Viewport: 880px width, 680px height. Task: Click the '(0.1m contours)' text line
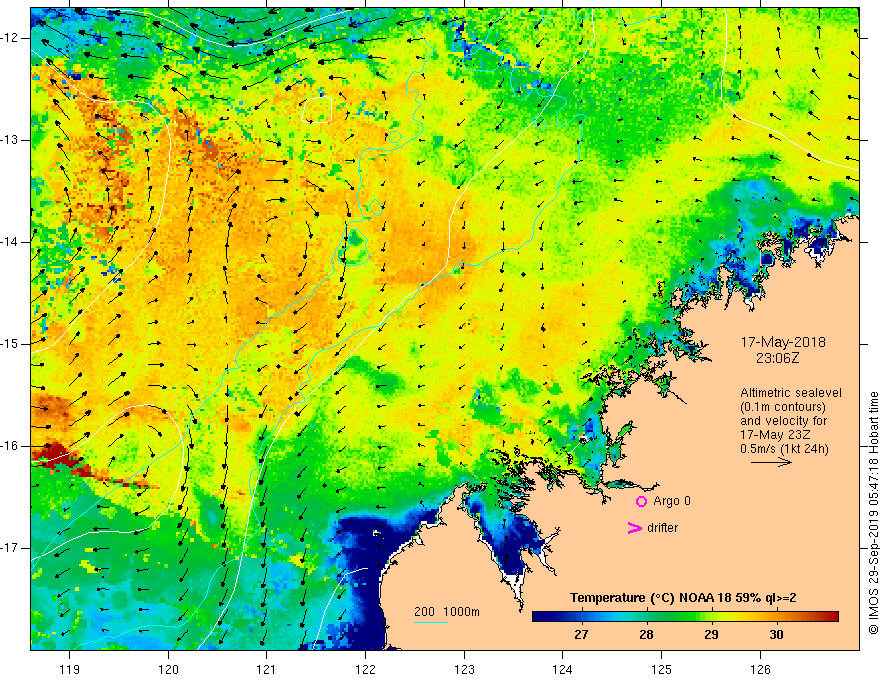782,407
